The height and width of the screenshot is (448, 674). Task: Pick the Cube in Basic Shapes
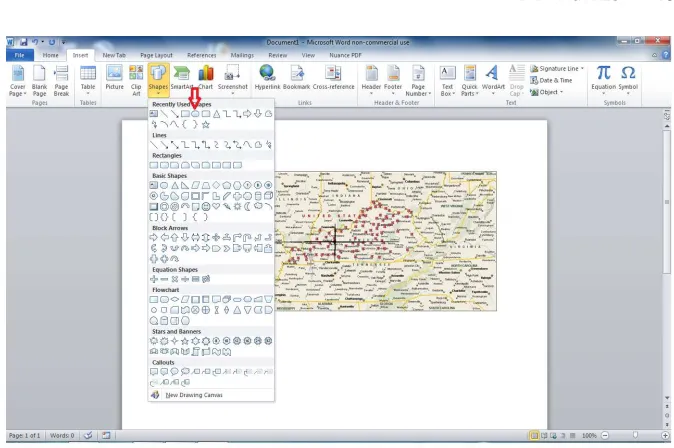tap(268, 196)
